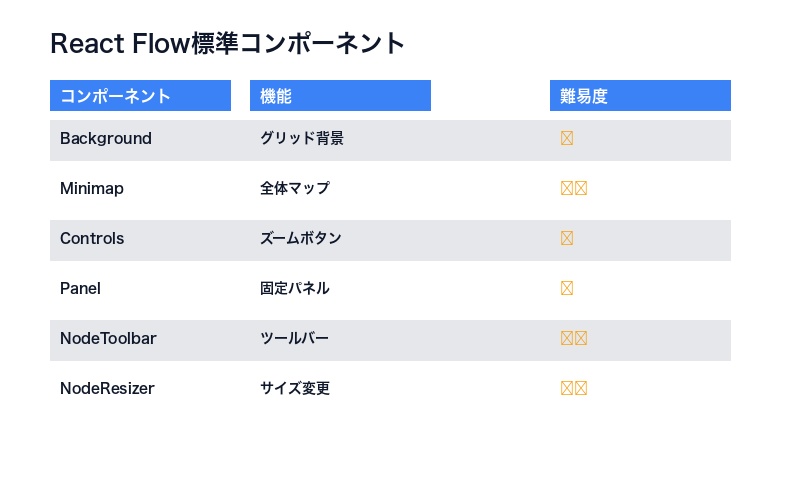
Task: Select the Panel component name cell
Action: 81,289
